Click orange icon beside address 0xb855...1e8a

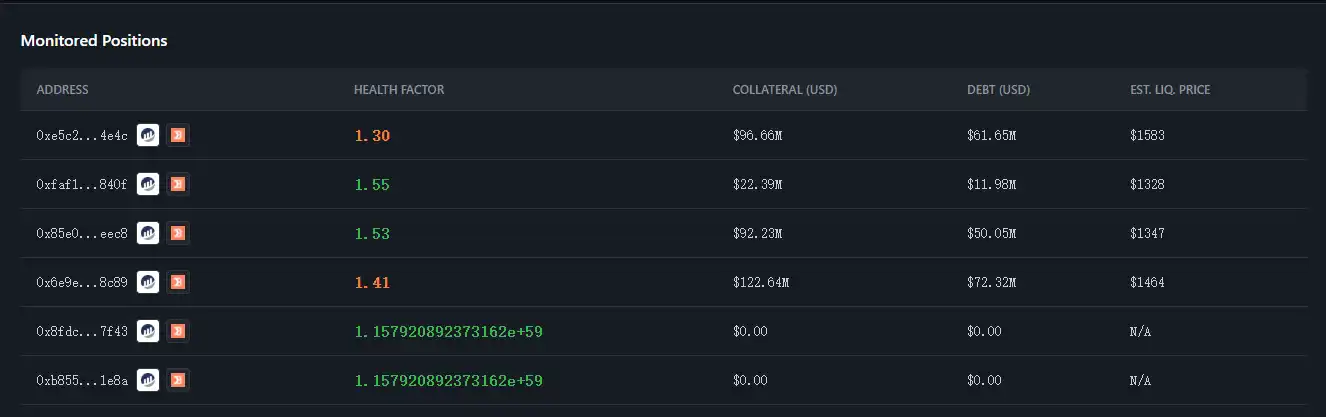pyautogui.click(x=178, y=380)
